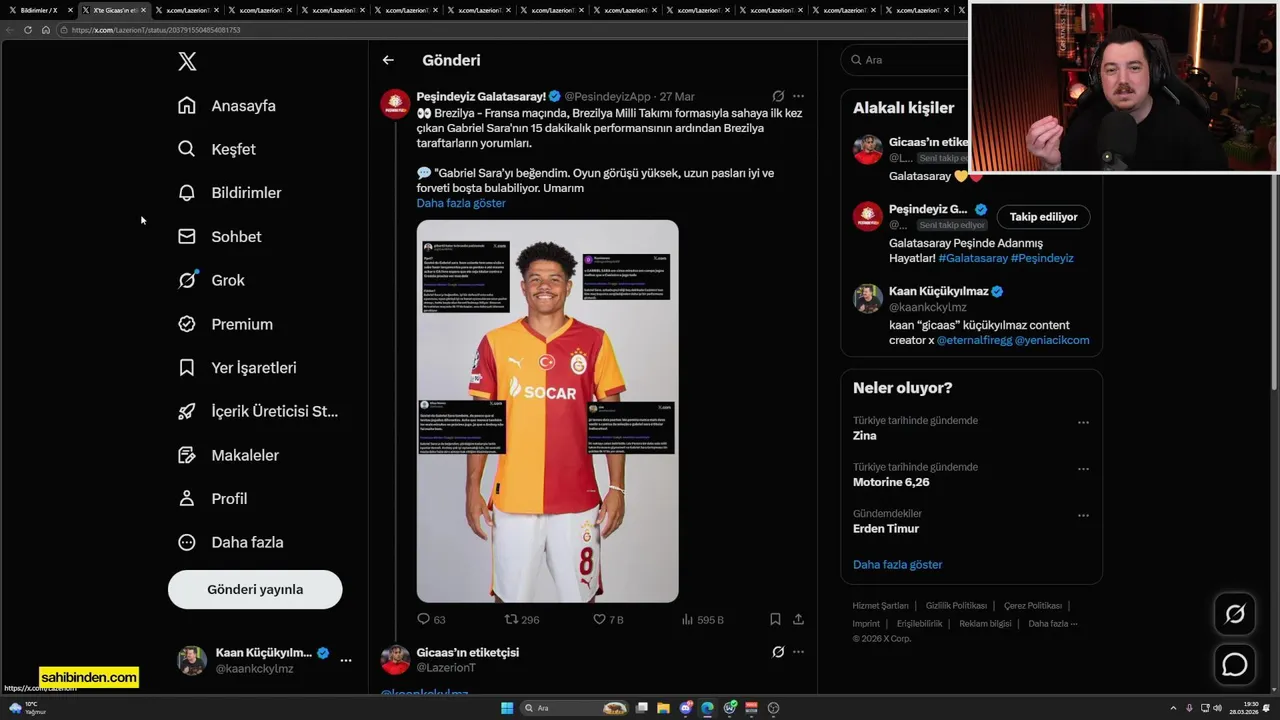This screenshot has width=1280, height=720.
Task: Open Kaan Küçükyılmaz account avatar at bottom
Action: tap(192, 660)
